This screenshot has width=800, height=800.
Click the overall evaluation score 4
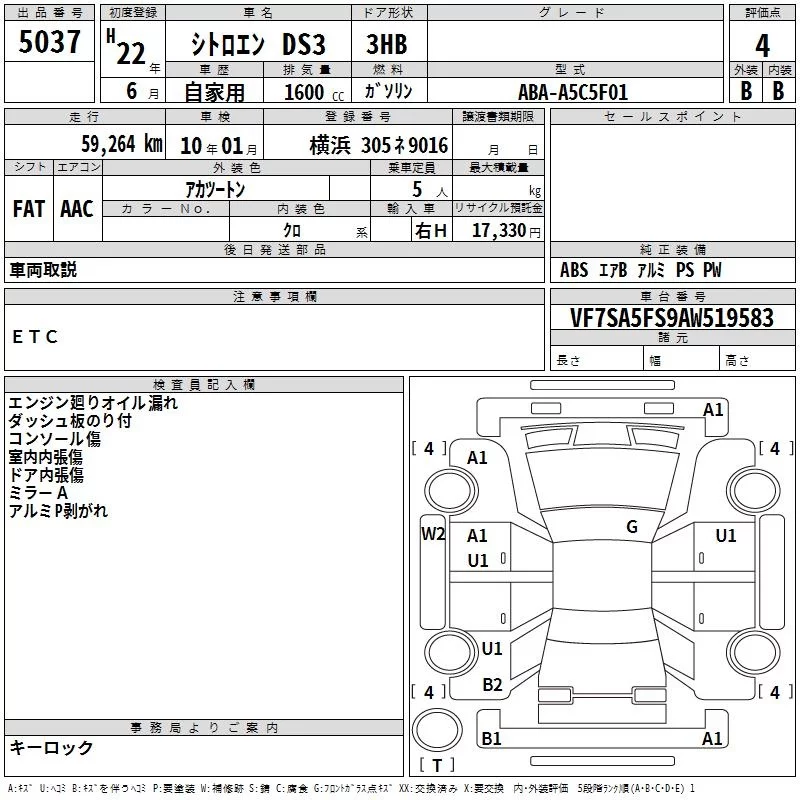pos(762,45)
